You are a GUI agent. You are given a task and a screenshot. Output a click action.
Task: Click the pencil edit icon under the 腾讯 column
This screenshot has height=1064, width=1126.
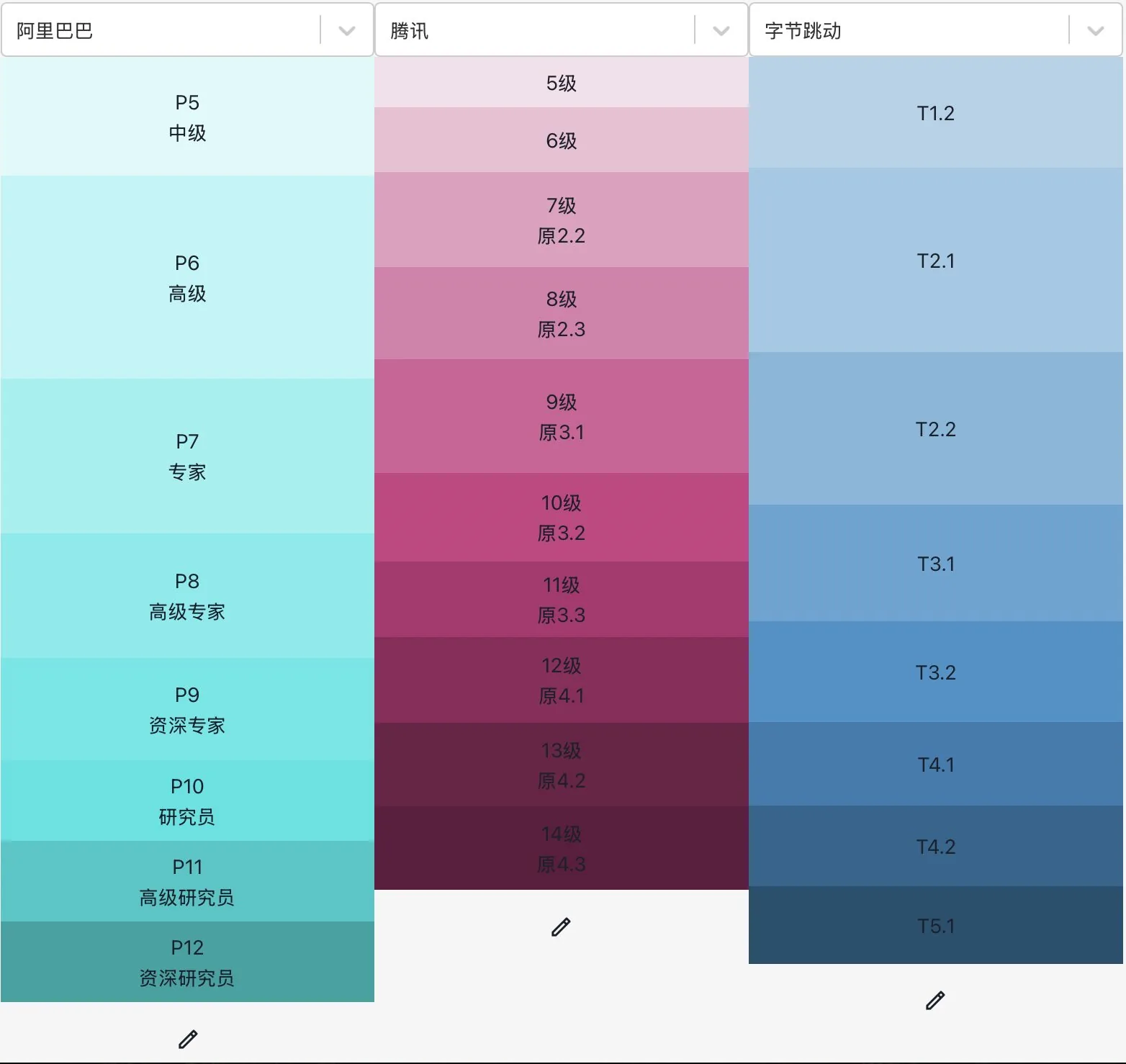[561, 927]
